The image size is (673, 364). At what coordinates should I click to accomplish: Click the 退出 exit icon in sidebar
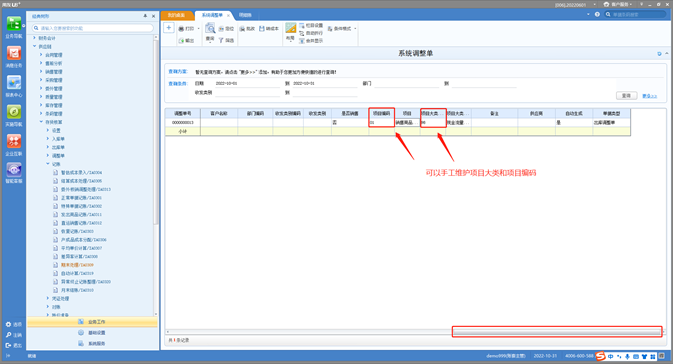(8, 345)
